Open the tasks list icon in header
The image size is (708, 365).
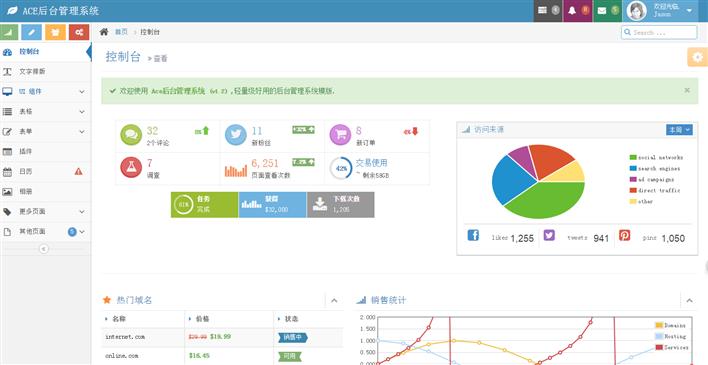(x=548, y=11)
